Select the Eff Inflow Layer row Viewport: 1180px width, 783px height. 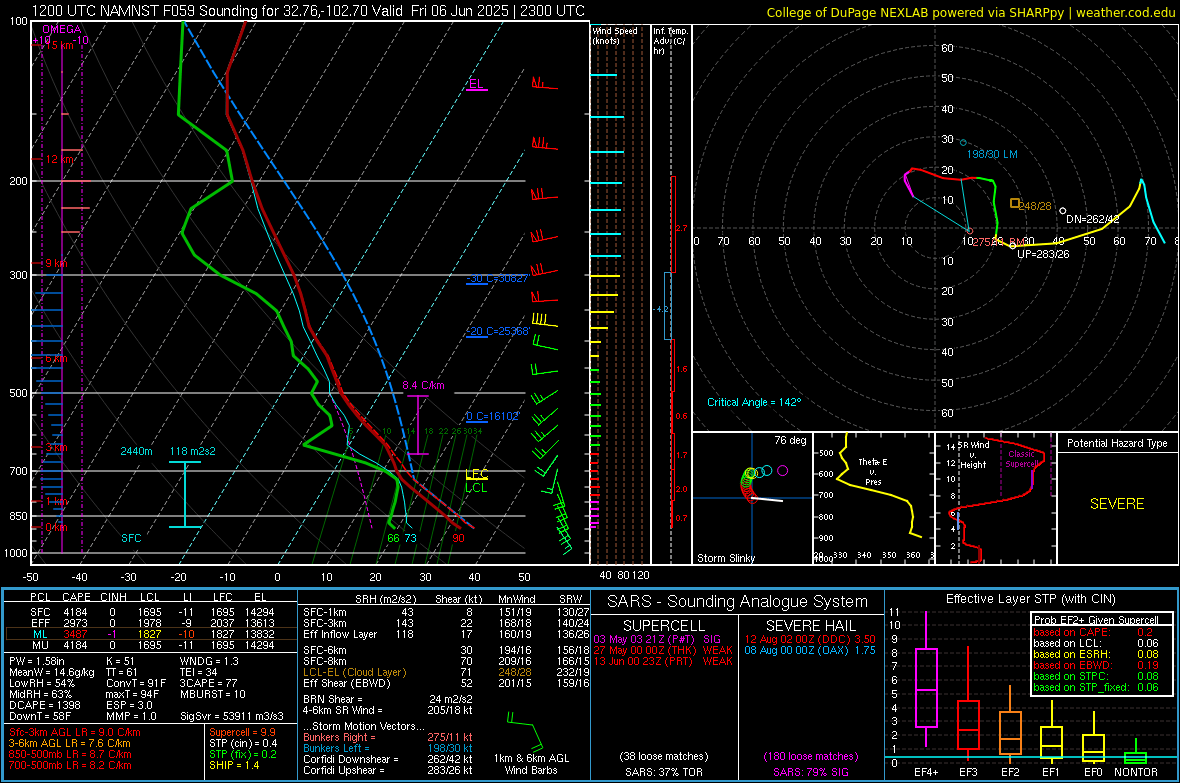[x=446, y=635]
